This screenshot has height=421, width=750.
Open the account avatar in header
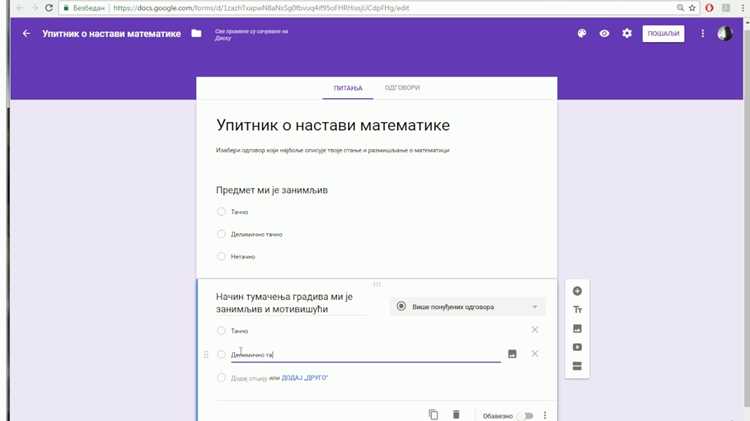click(724, 33)
